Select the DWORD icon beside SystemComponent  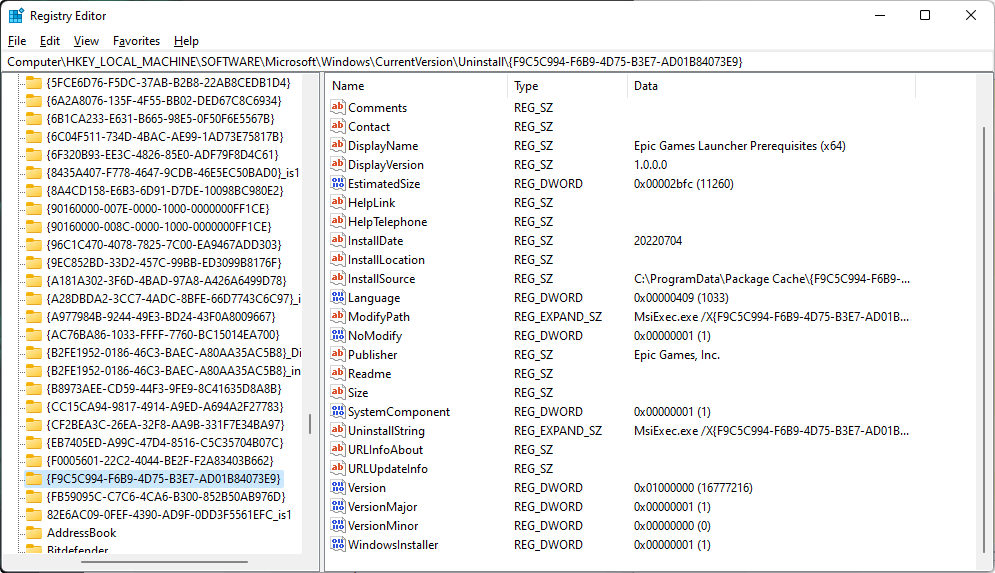[338, 412]
